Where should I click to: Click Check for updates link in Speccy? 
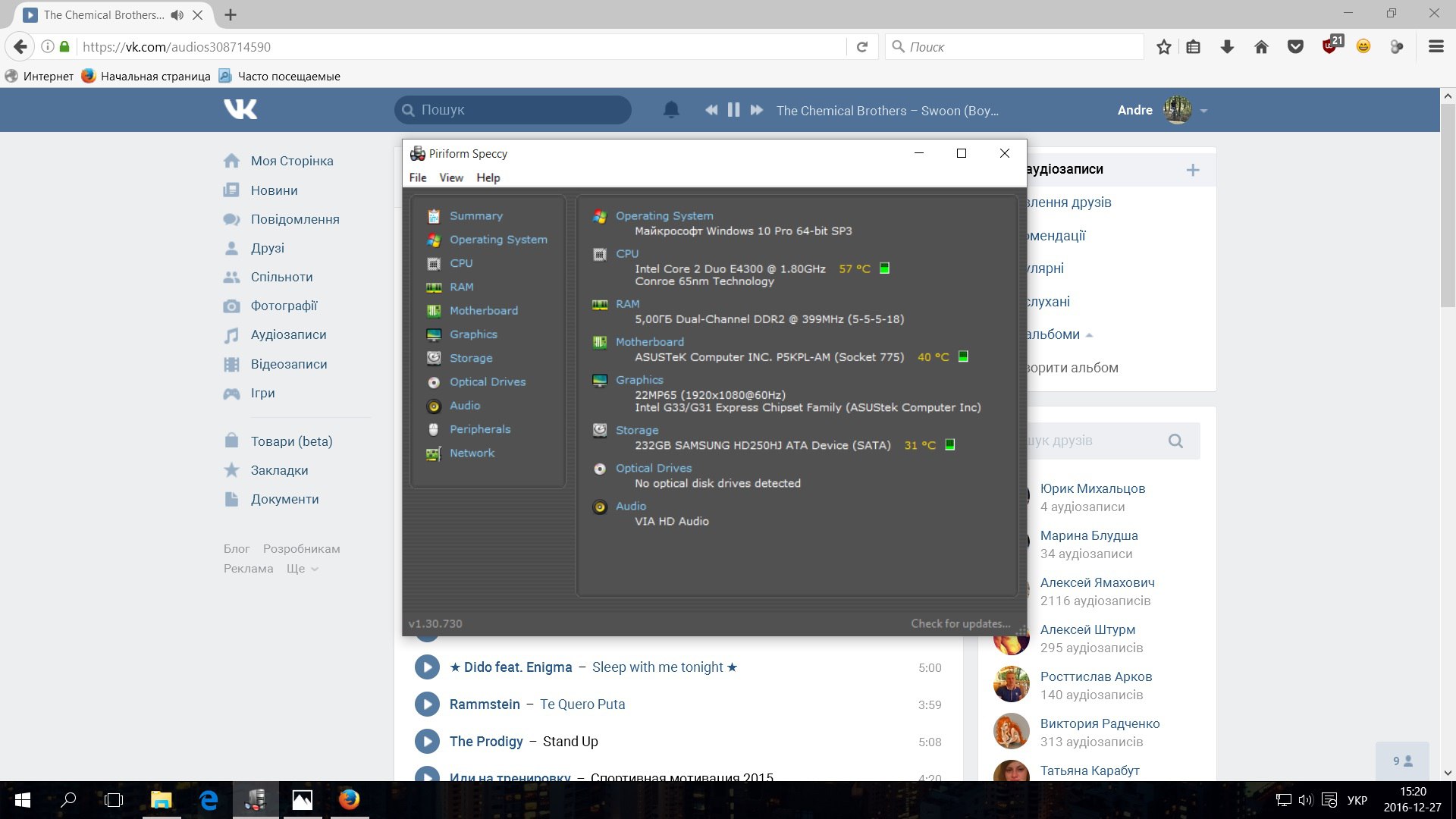tap(961, 623)
